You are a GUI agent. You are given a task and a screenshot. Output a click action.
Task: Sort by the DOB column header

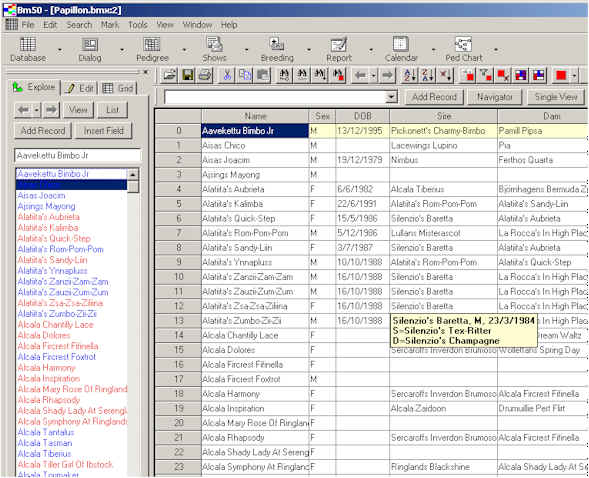click(362, 116)
